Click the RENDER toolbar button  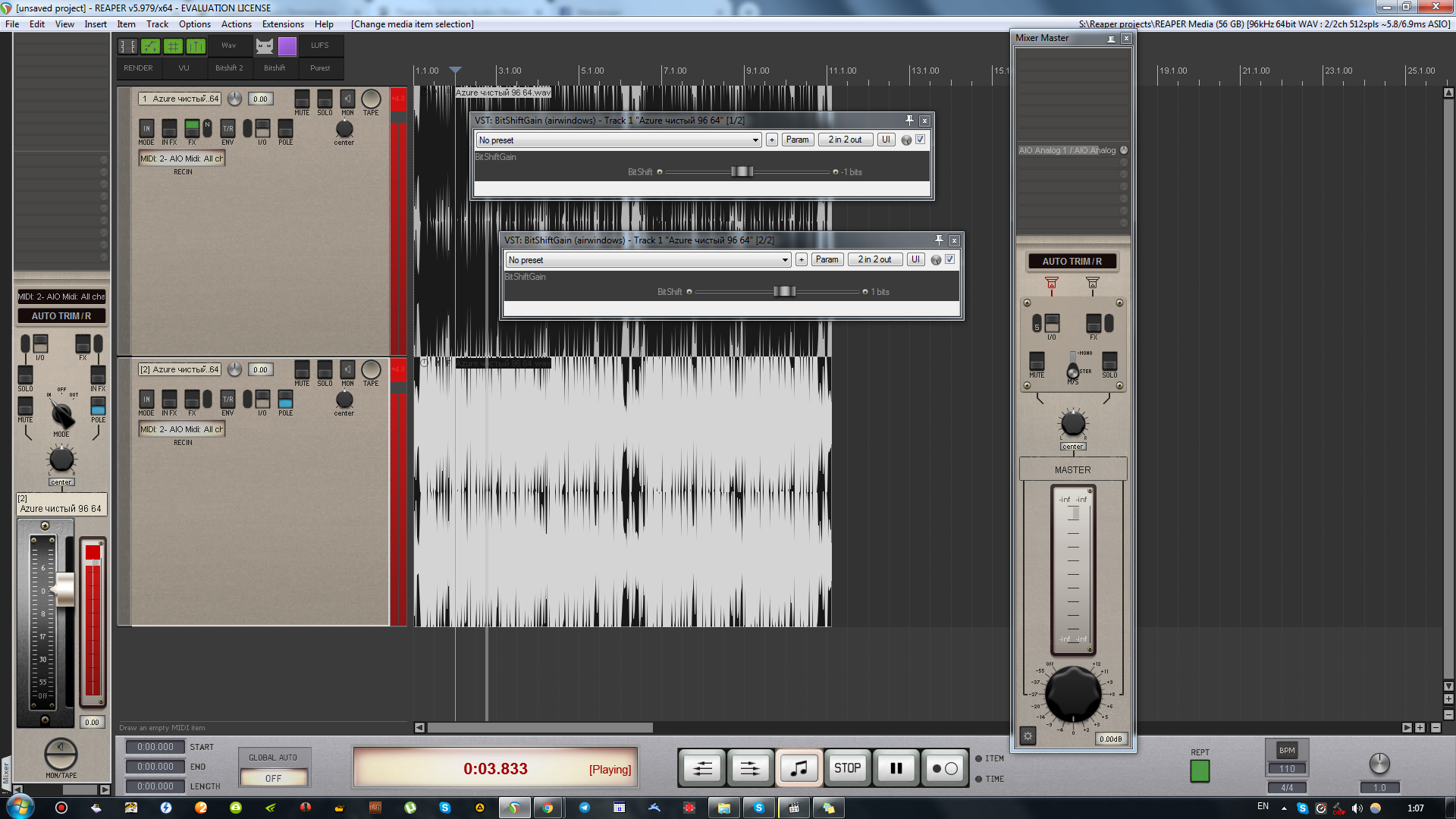(x=138, y=68)
